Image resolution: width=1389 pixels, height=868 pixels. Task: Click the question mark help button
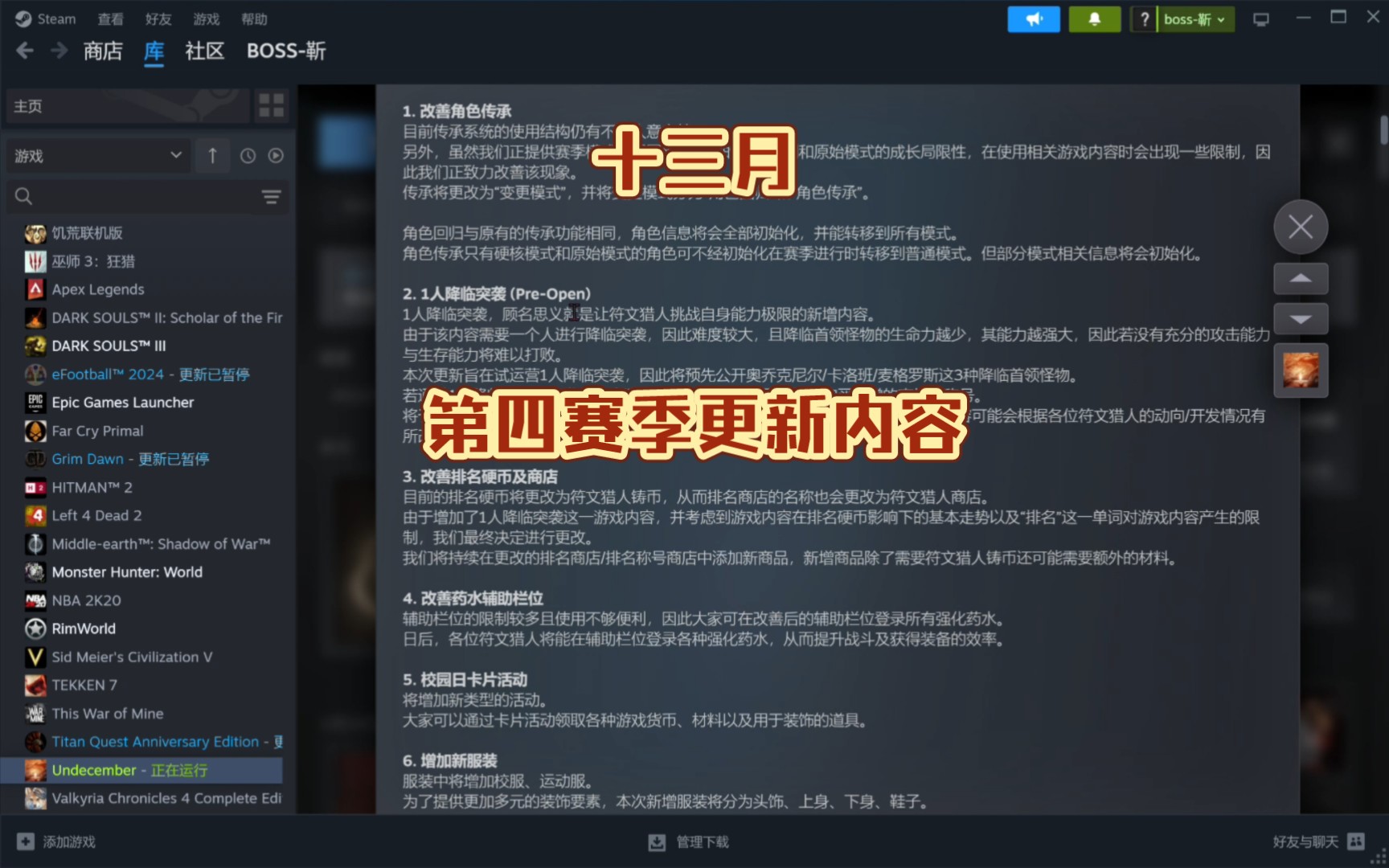point(1144,19)
